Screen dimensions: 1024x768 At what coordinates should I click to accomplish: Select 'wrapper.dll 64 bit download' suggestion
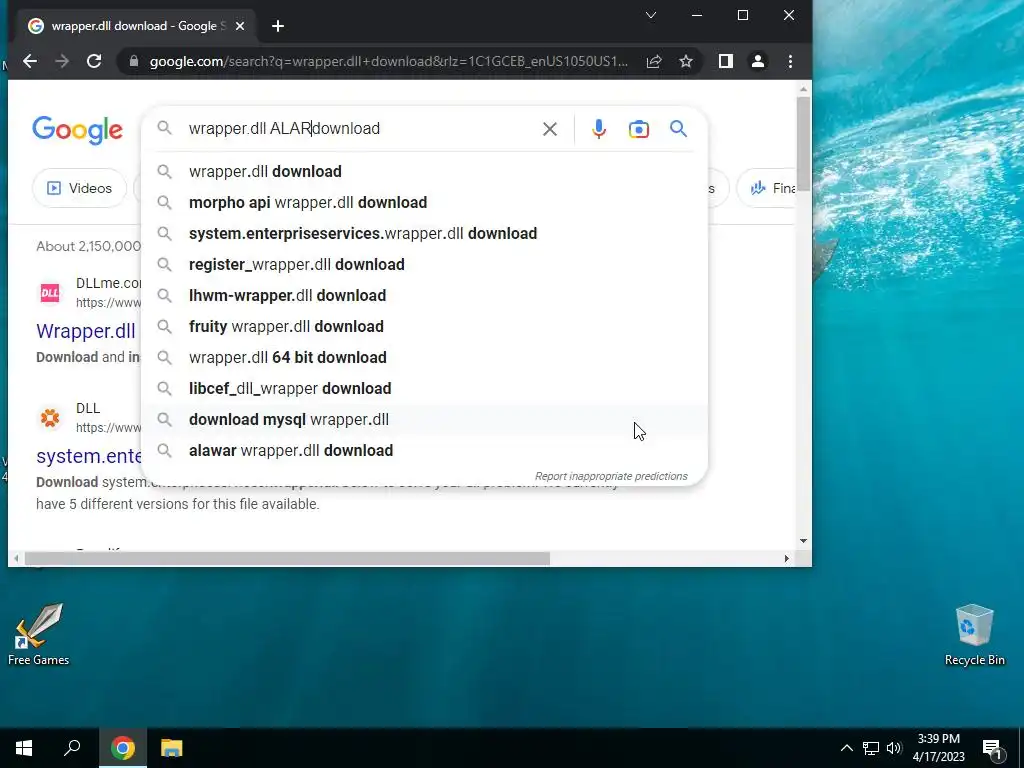coord(424,357)
